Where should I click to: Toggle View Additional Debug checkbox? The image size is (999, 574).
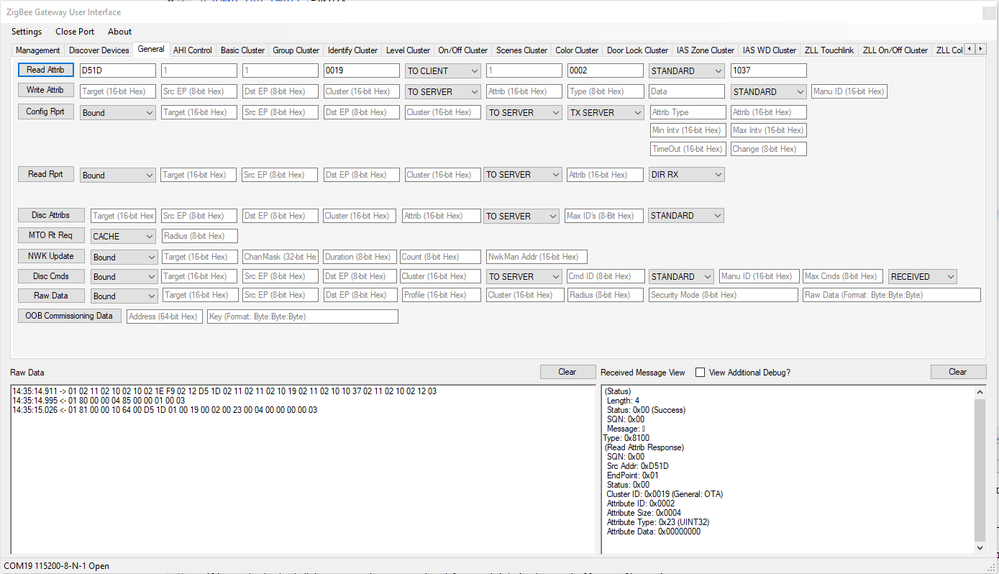click(x=700, y=373)
